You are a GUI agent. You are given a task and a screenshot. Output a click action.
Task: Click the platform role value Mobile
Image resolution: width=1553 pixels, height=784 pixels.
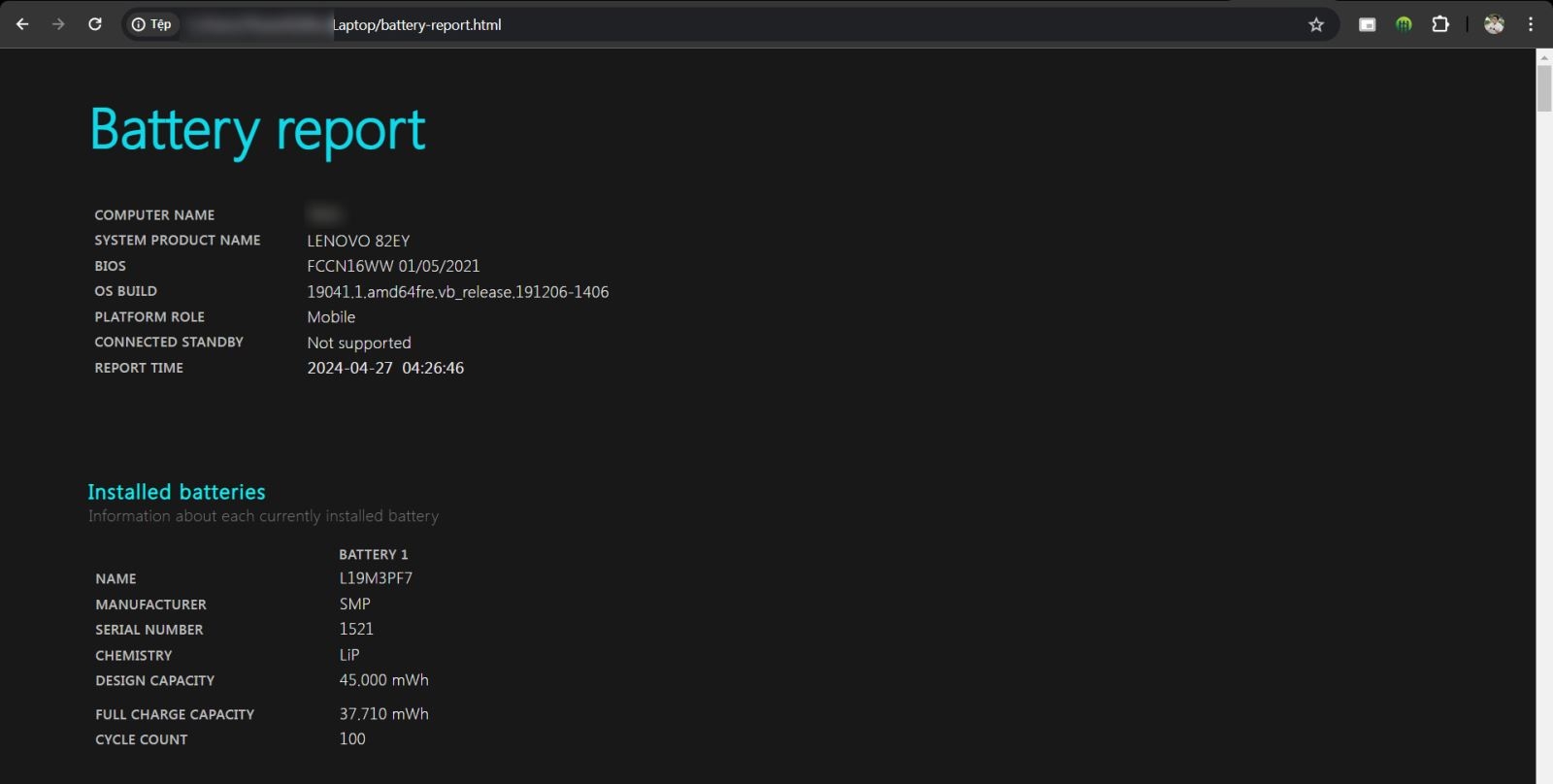coord(331,317)
